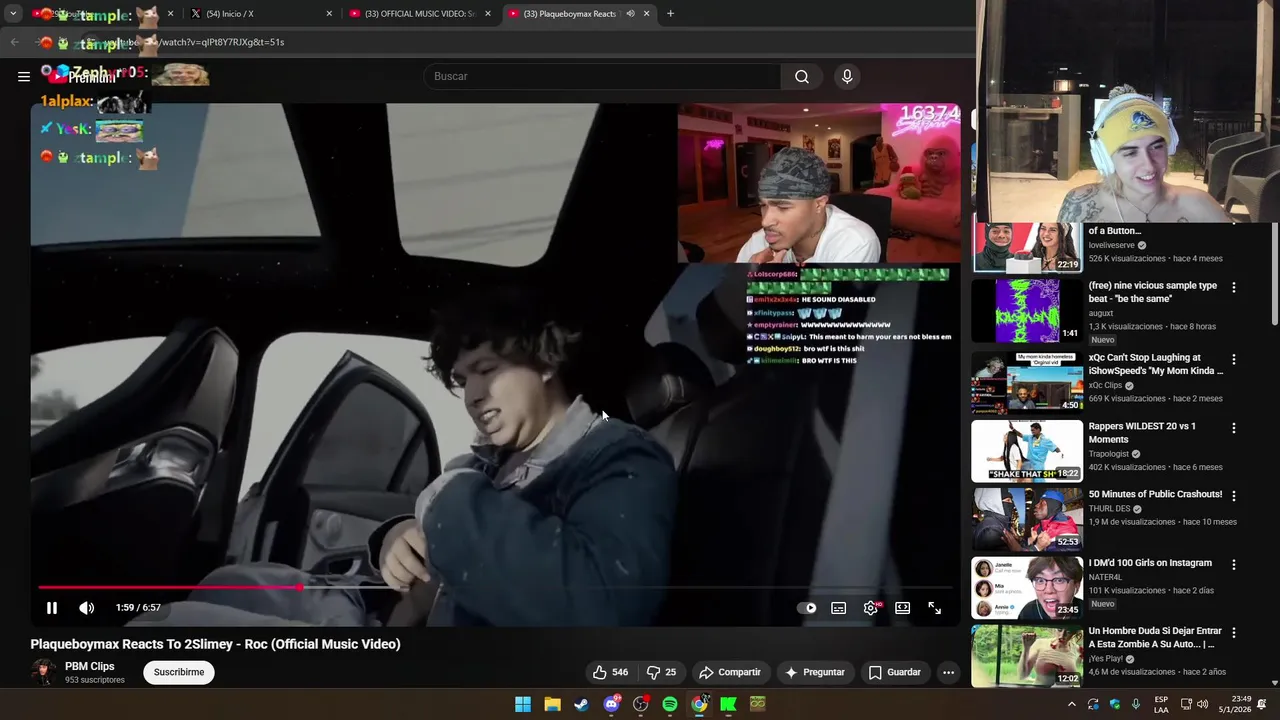Image resolution: width=1280 pixels, height=720 pixels.
Task: Mute audio on Plaqueboymax tab speaker icon
Action: (x=630, y=14)
